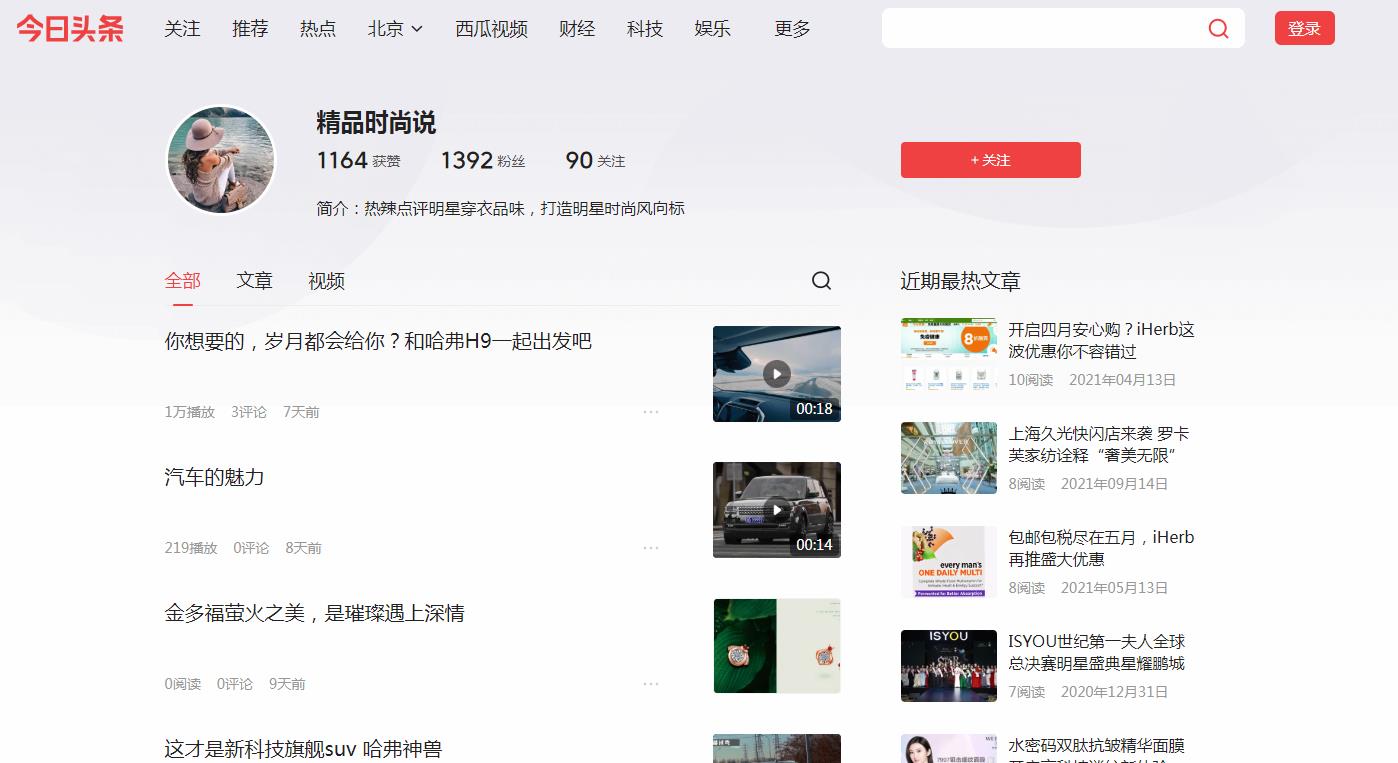This screenshot has height=763, width=1398.
Task: Open hot article 开启四月安心购 iHerb
Action: coord(1101,340)
